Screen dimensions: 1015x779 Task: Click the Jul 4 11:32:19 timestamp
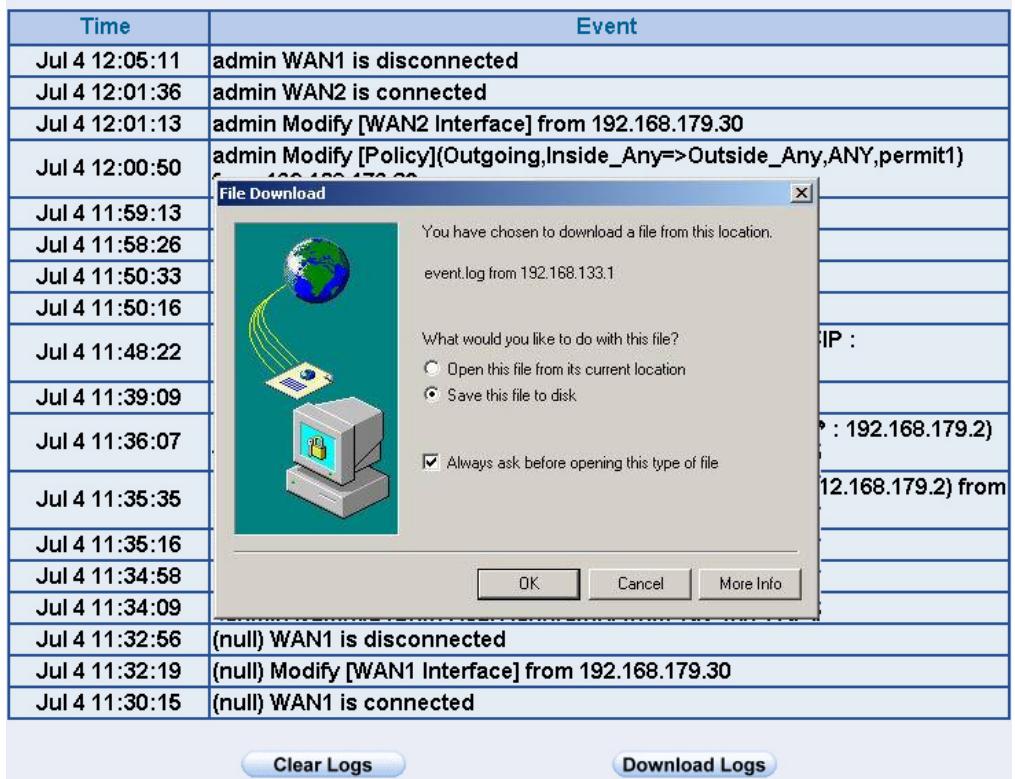[x=108, y=671]
